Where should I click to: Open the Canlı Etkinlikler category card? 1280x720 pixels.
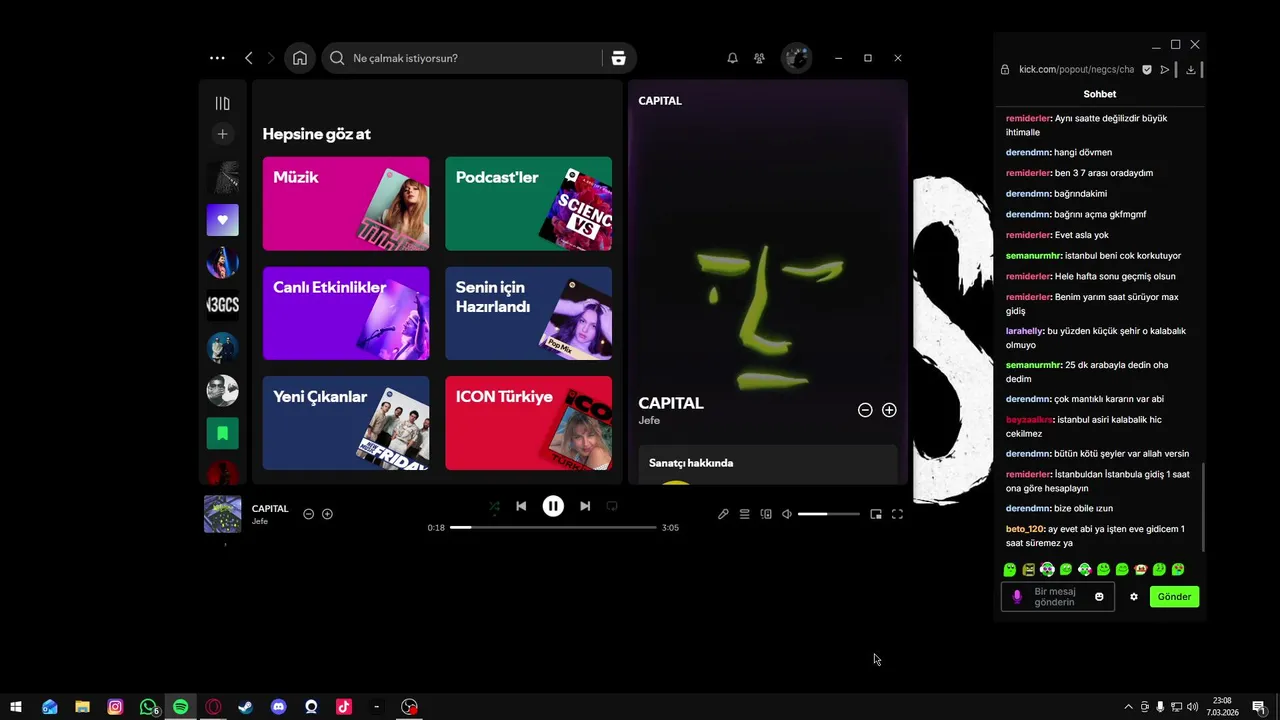pos(346,313)
